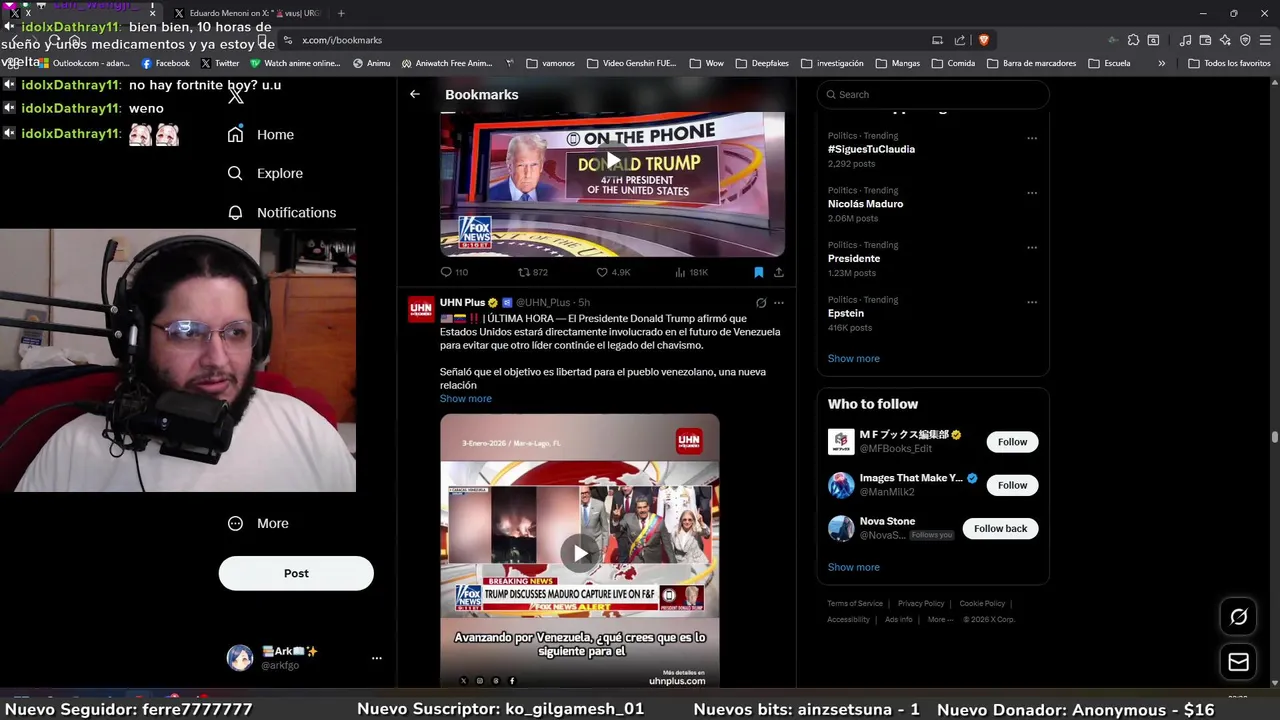This screenshot has height=720, width=1280.
Task: View analytics showing 181K views
Action: [x=691, y=272]
